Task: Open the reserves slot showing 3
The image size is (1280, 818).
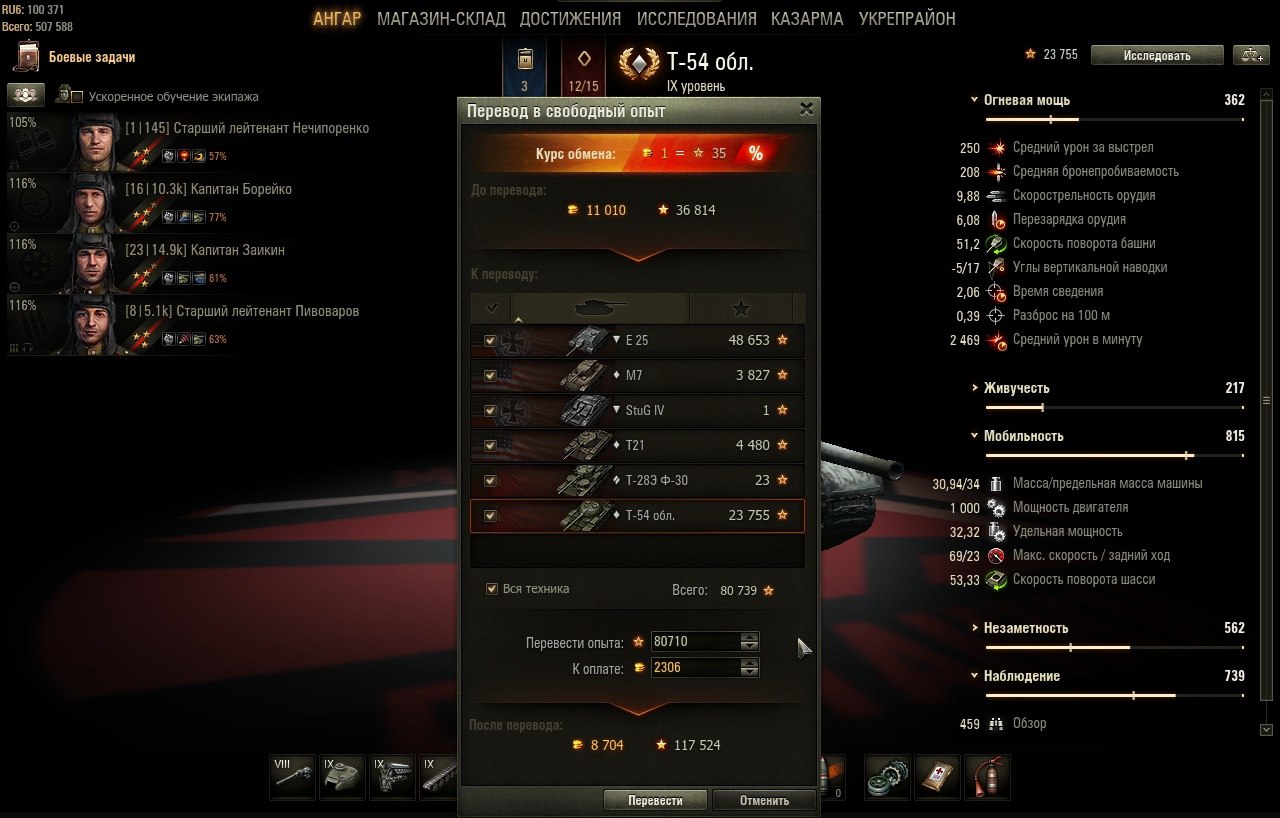Action: pos(524,69)
